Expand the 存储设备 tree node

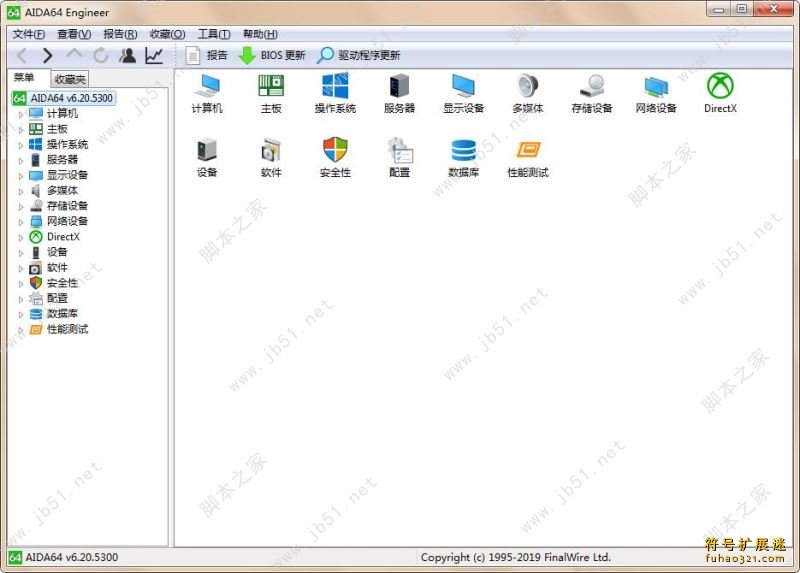coord(20,207)
